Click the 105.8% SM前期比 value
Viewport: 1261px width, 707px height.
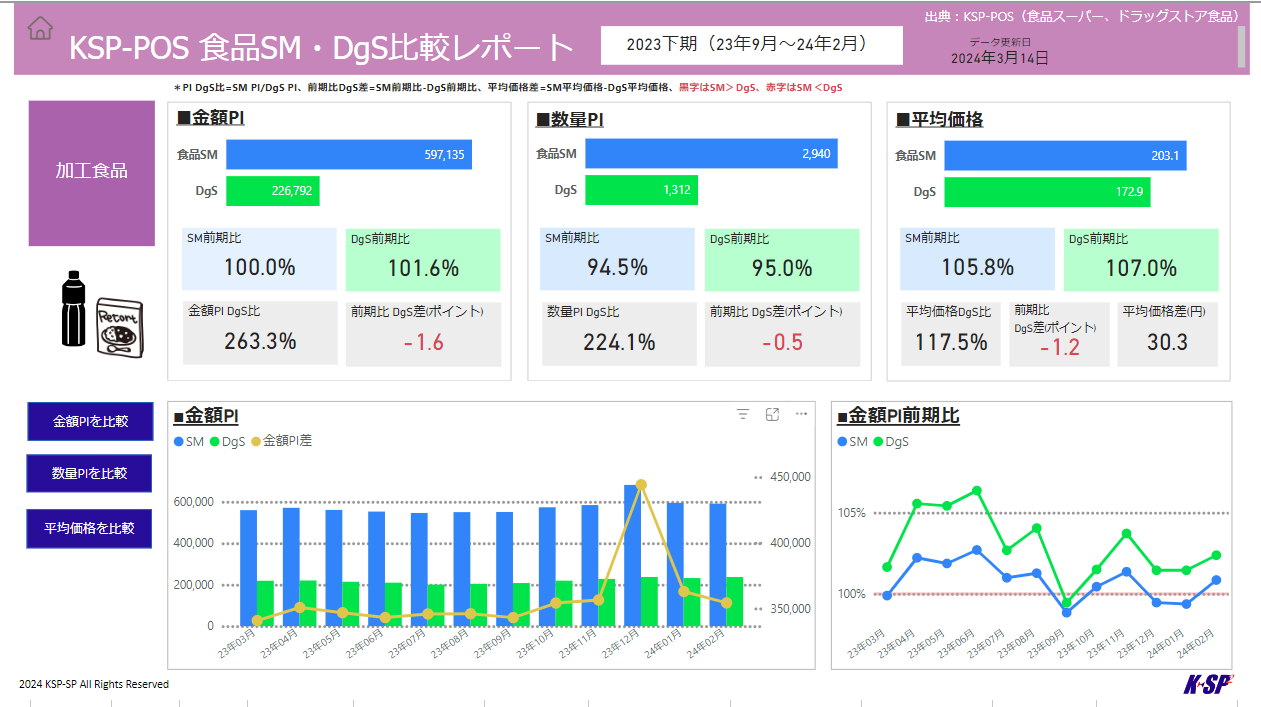click(977, 268)
